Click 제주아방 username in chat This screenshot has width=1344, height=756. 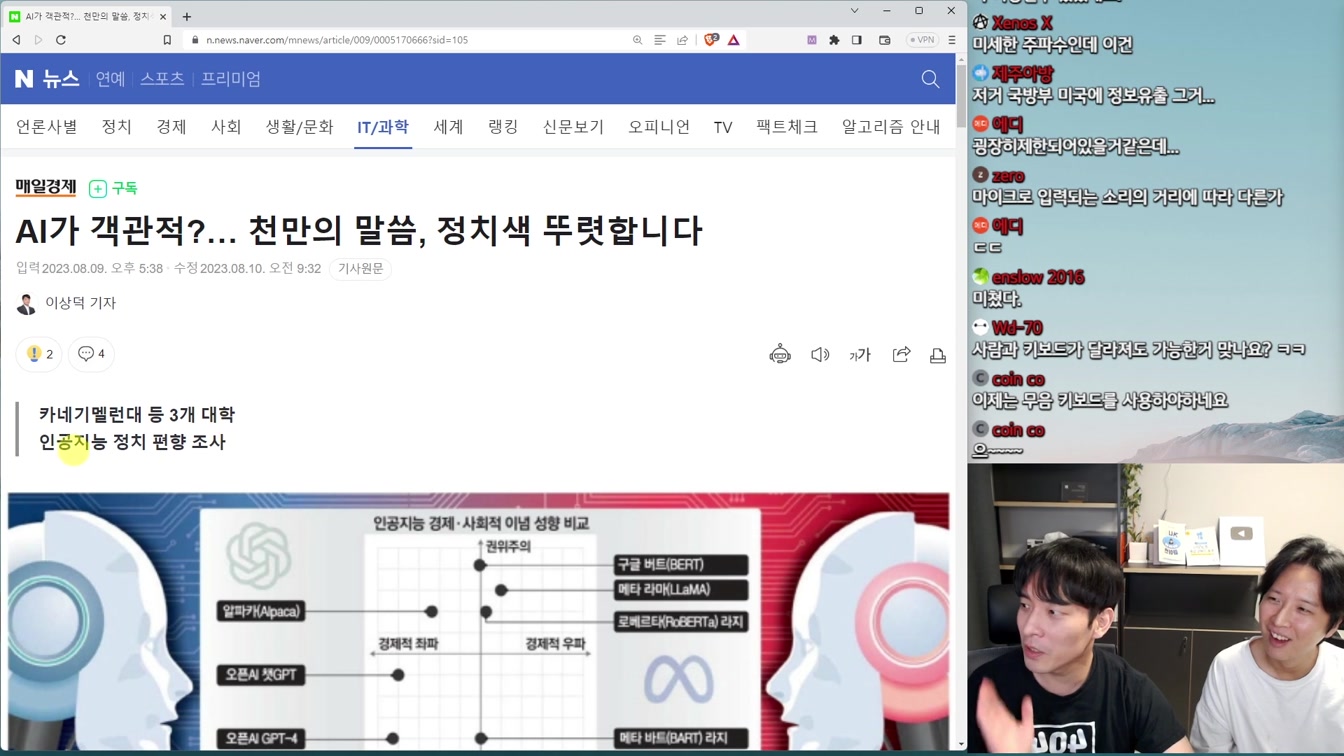point(1023,73)
